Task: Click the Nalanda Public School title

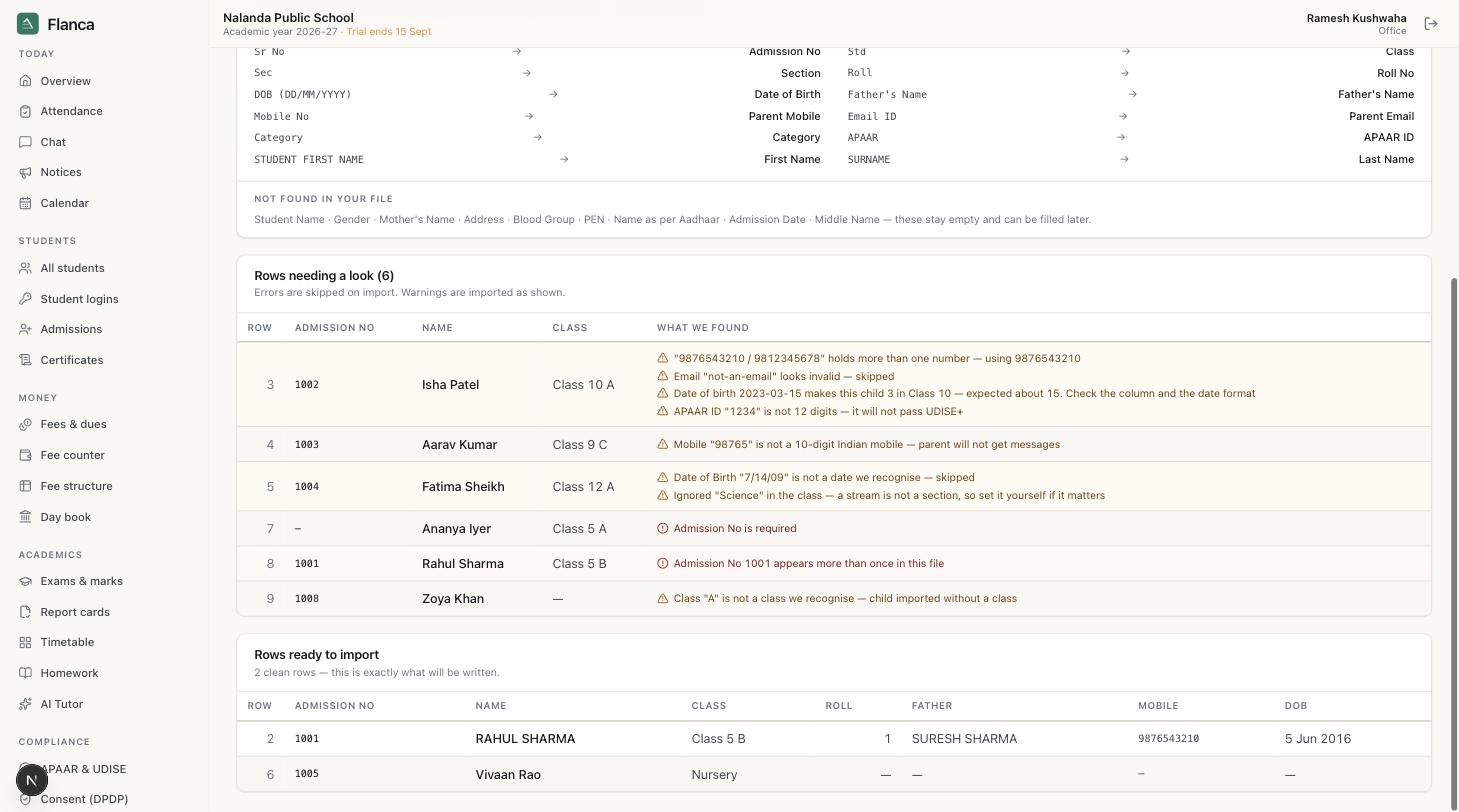Action: [x=288, y=17]
